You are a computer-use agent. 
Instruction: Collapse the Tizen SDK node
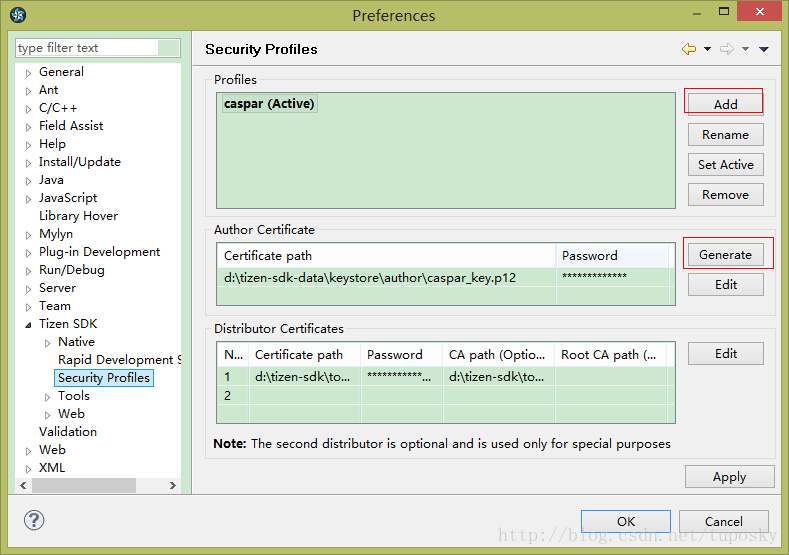[29, 325]
